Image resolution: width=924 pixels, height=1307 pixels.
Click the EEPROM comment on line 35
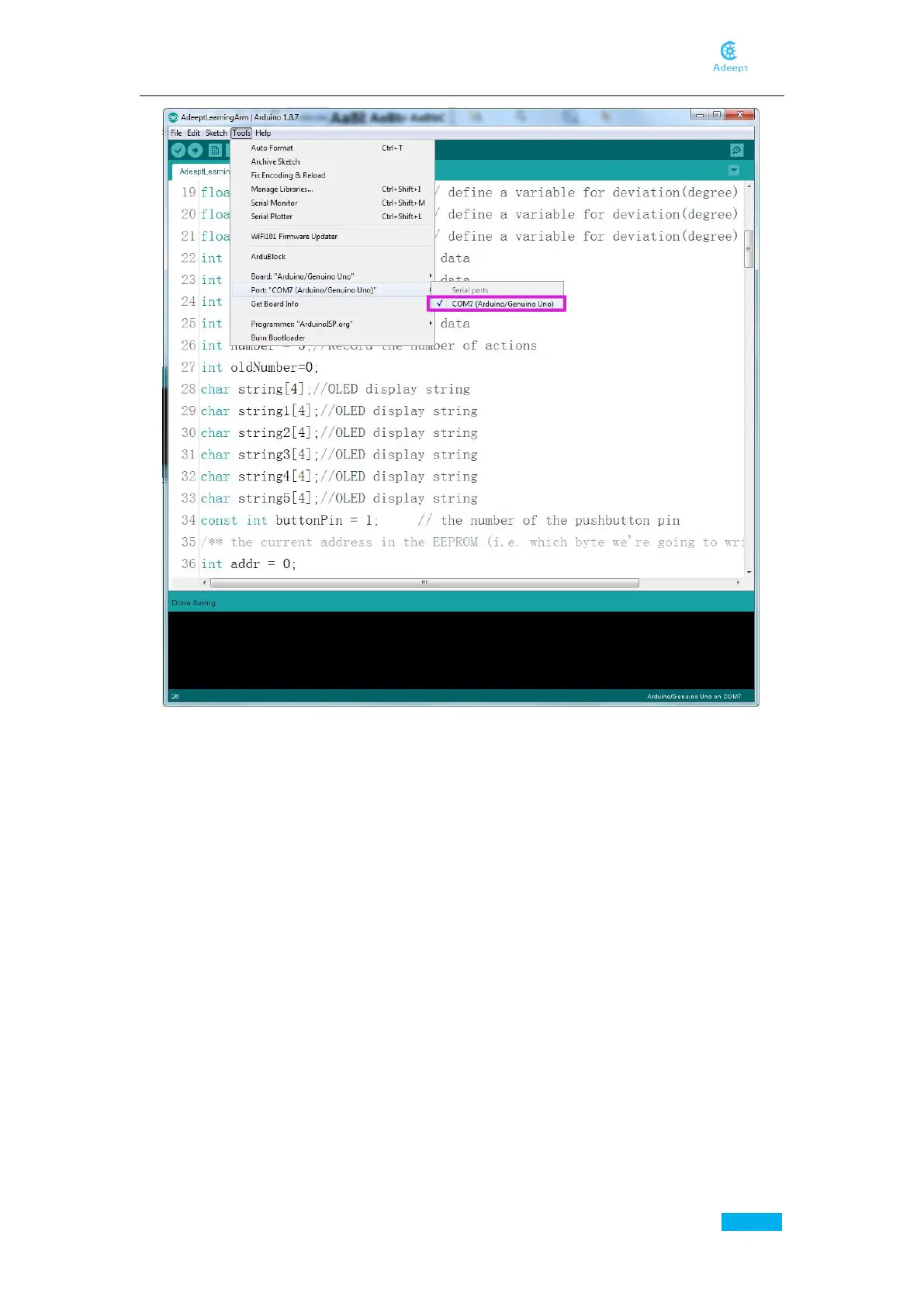[472, 542]
